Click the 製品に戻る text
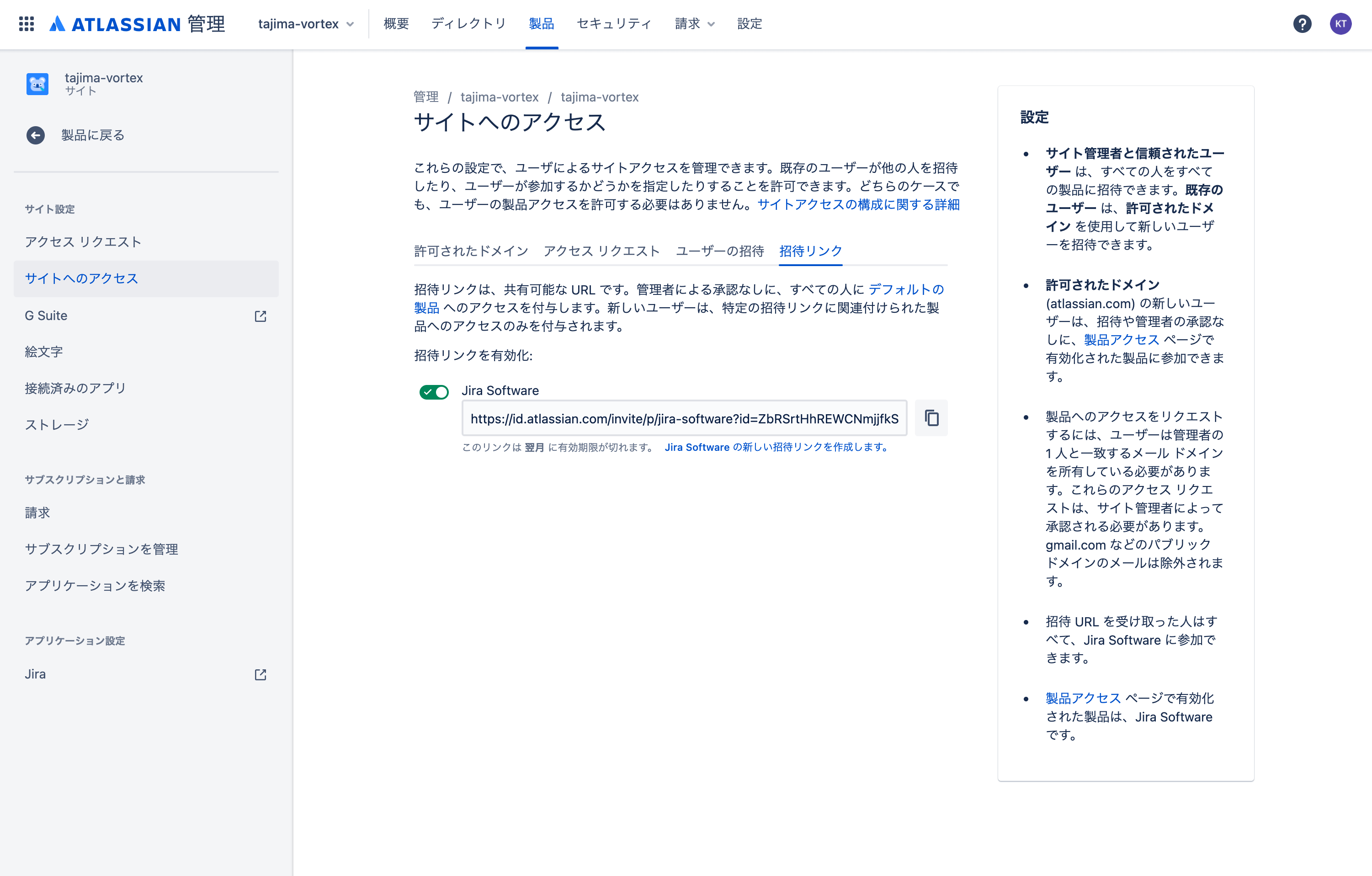This screenshot has height=876, width=1372. [93, 135]
